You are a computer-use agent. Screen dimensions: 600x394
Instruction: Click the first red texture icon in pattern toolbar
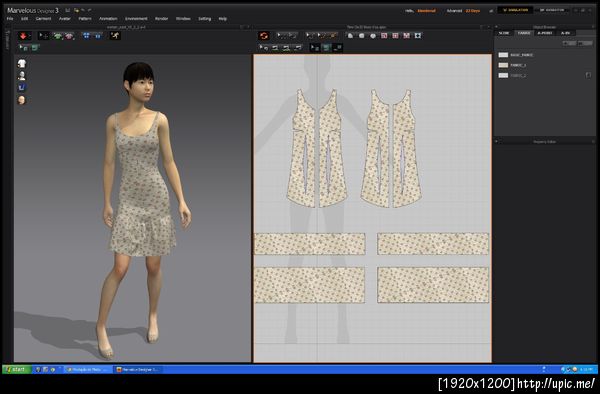(x=384, y=36)
